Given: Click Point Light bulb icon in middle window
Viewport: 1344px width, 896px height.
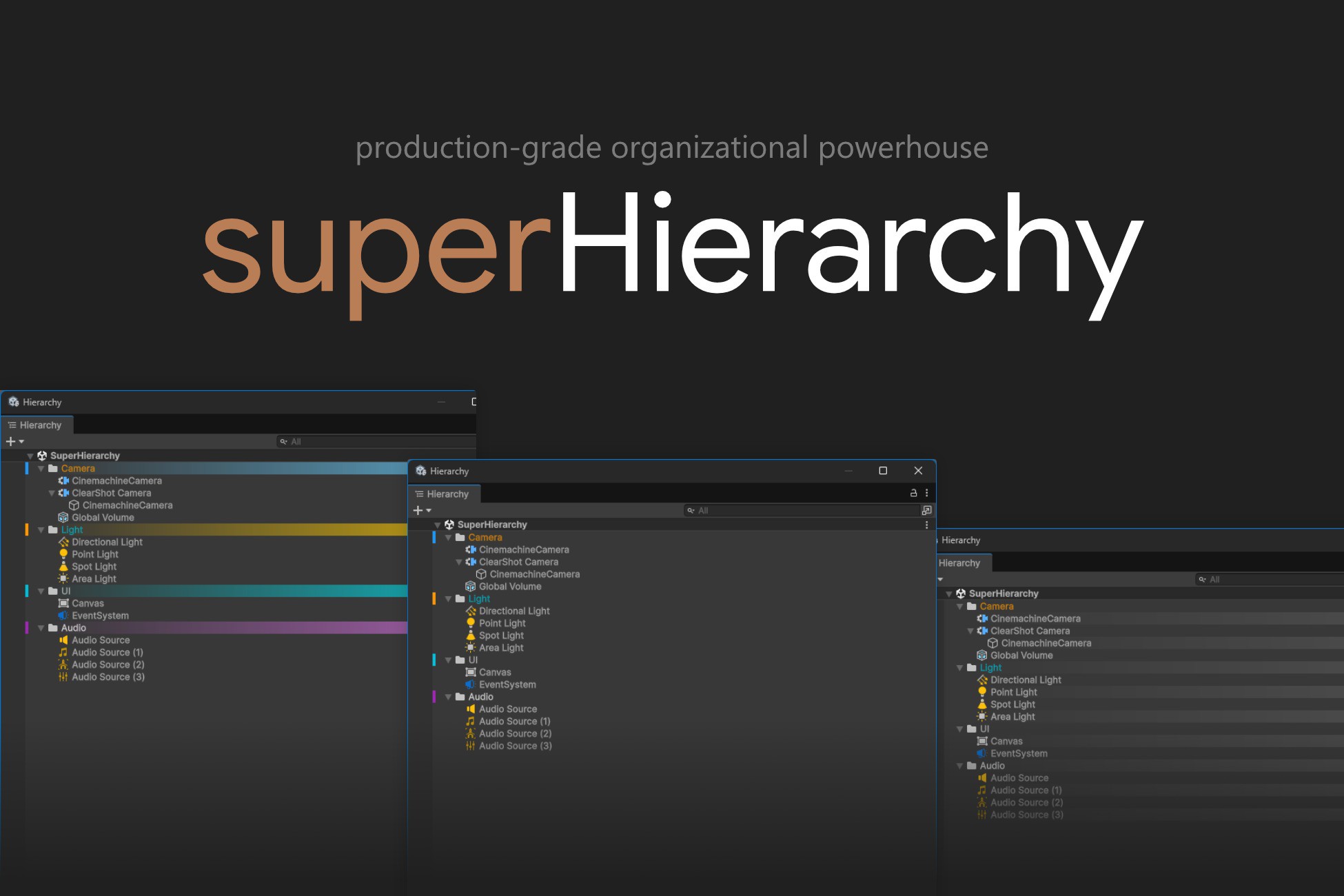Looking at the screenshot, I should click(471, 623).
